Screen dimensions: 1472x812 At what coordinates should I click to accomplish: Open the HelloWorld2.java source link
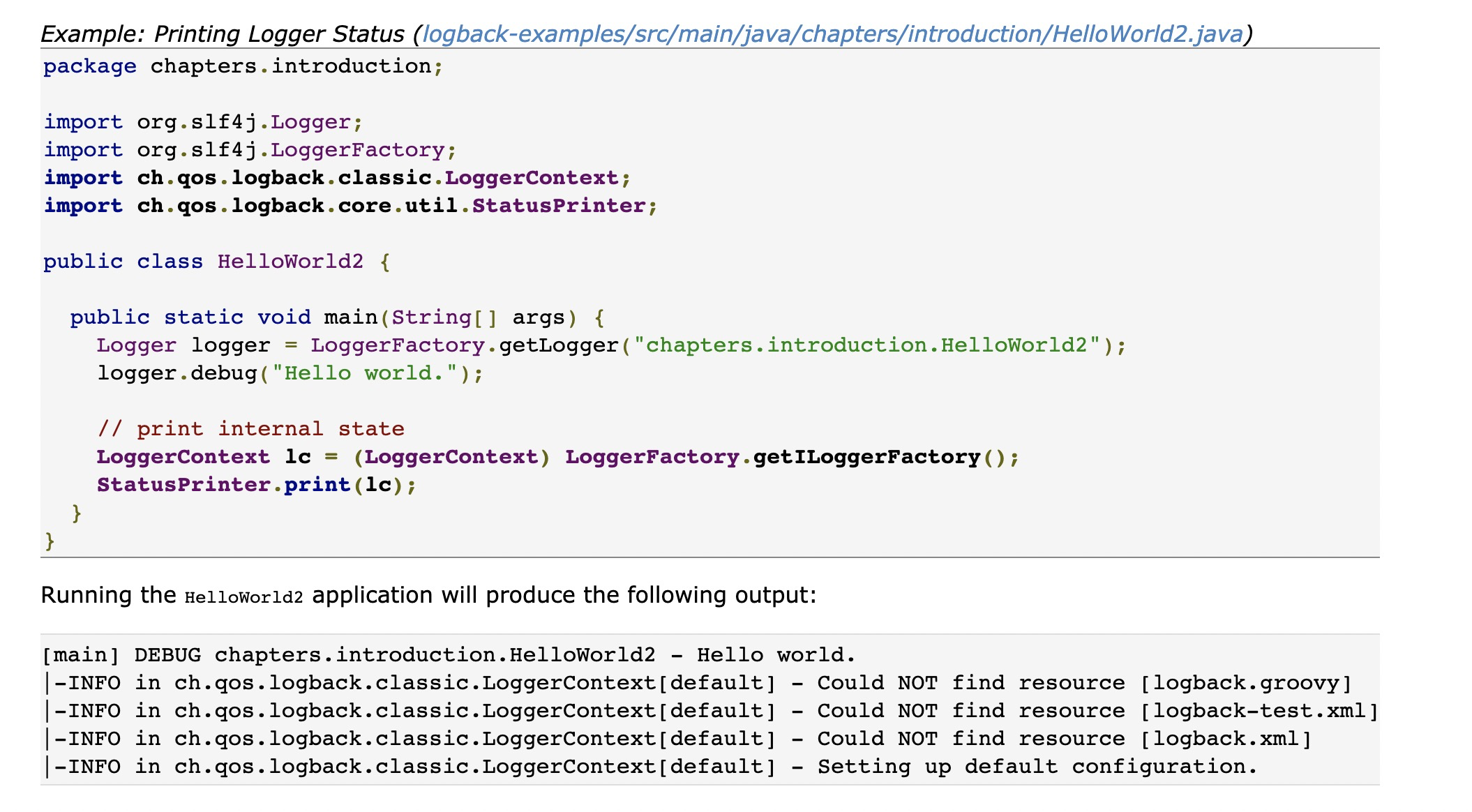(x=832, y=33)
